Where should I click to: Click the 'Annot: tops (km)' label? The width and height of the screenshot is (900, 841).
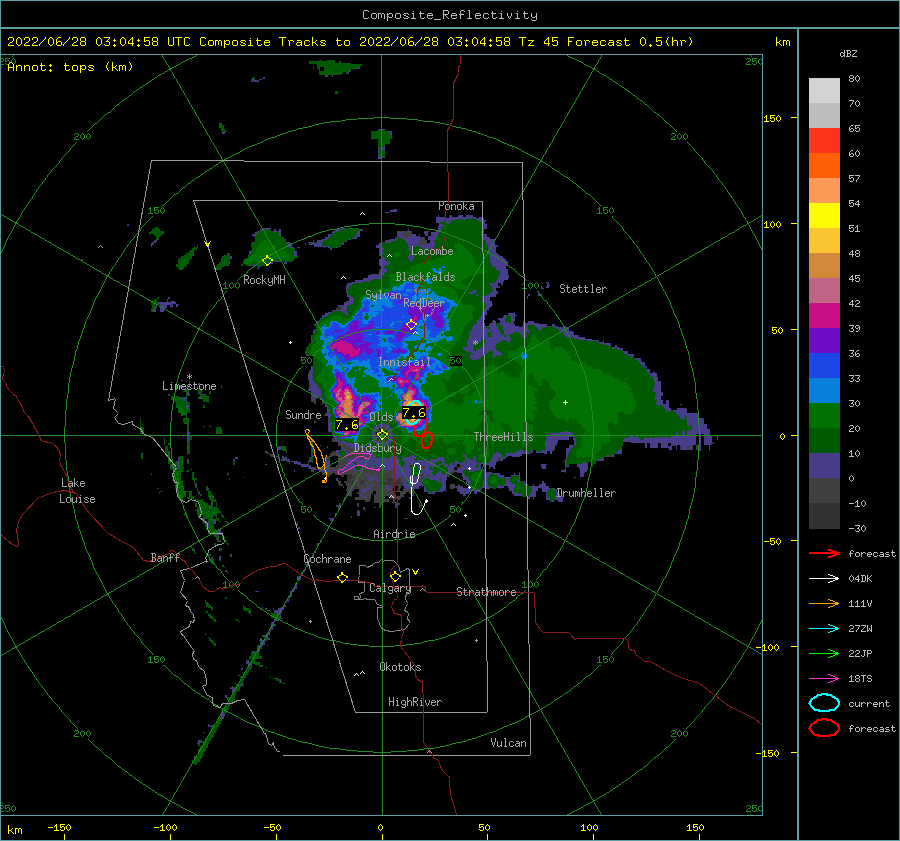(70, 67)
